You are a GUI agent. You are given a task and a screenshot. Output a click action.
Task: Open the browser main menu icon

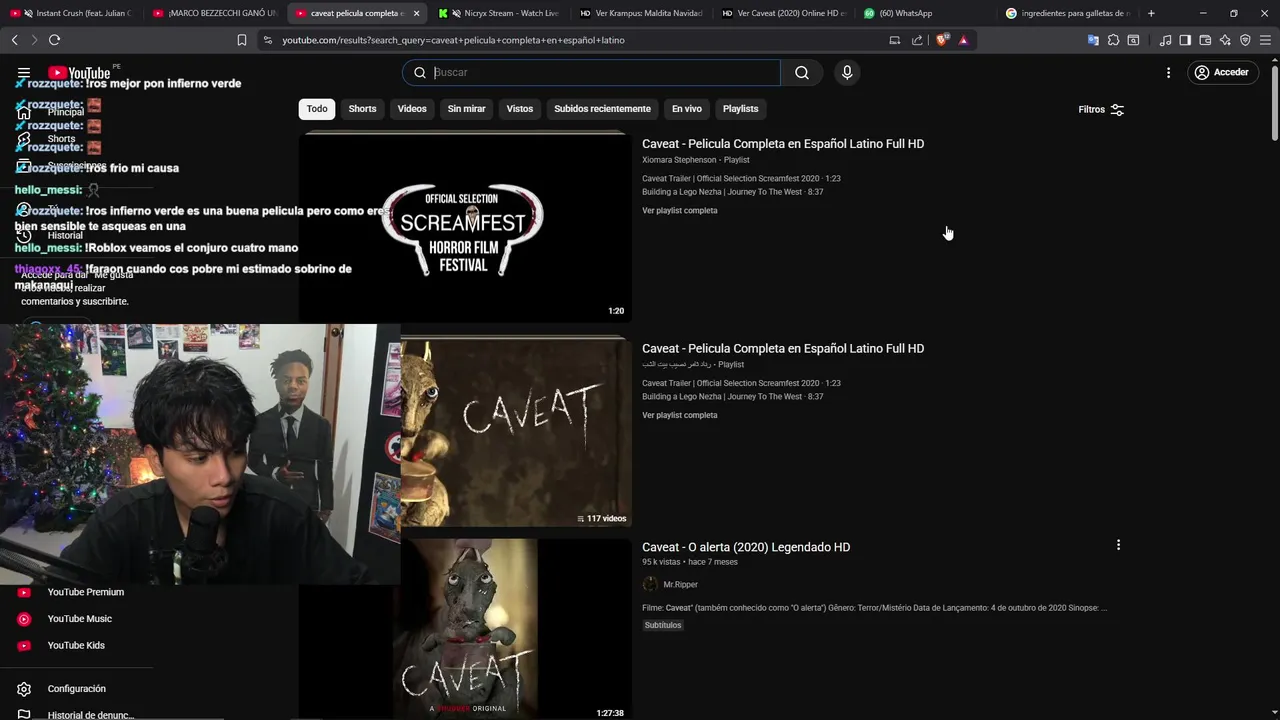pyautogui.click(x=1265, y=40)
